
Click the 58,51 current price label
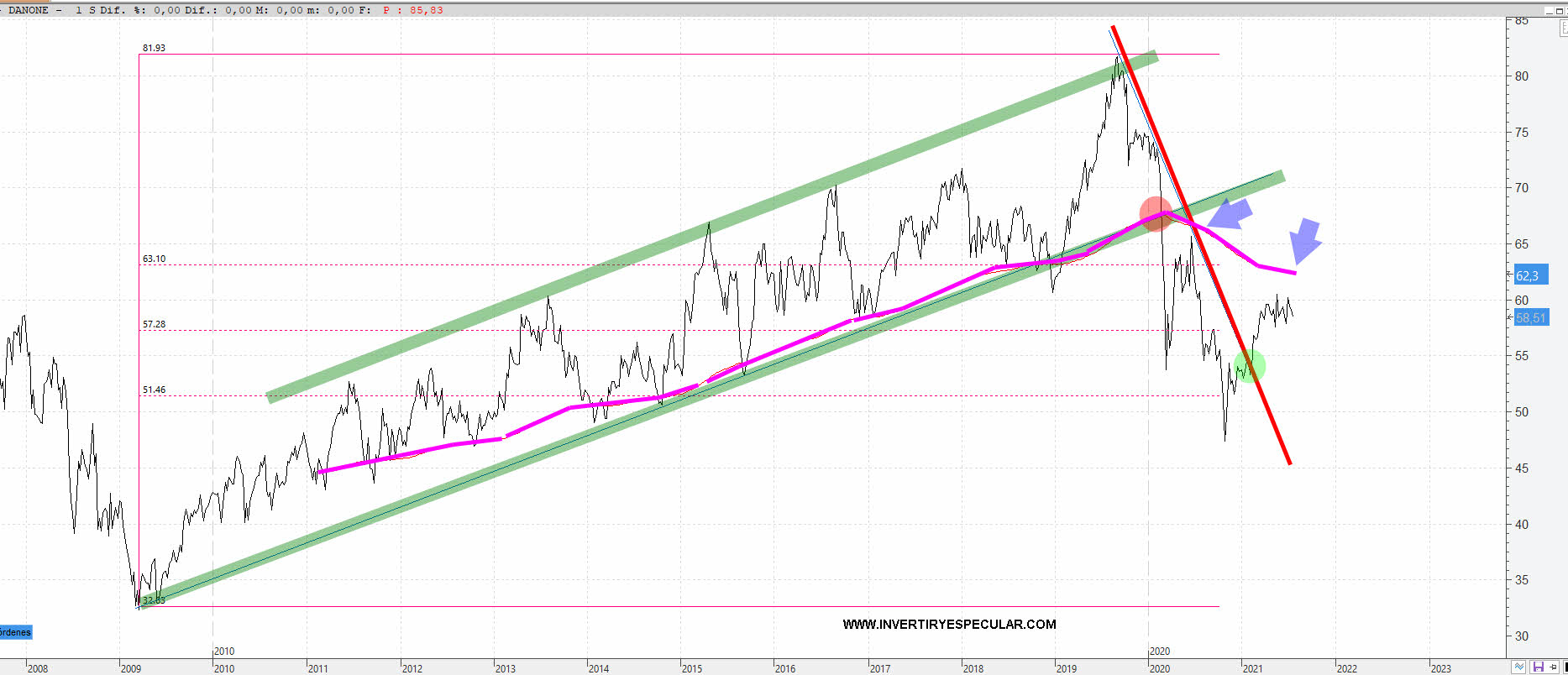pos(1530,317)
